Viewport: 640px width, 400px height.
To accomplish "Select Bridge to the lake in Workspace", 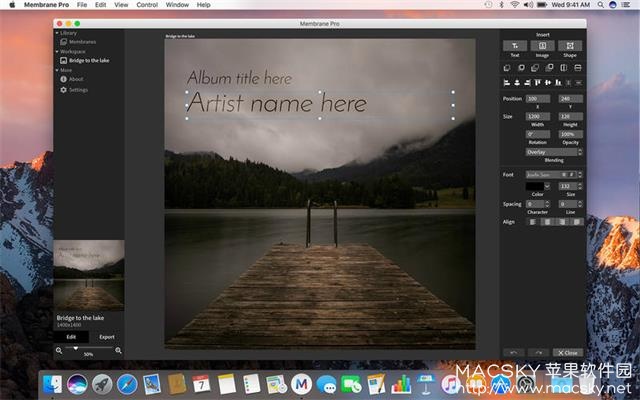I will [85, 60].
